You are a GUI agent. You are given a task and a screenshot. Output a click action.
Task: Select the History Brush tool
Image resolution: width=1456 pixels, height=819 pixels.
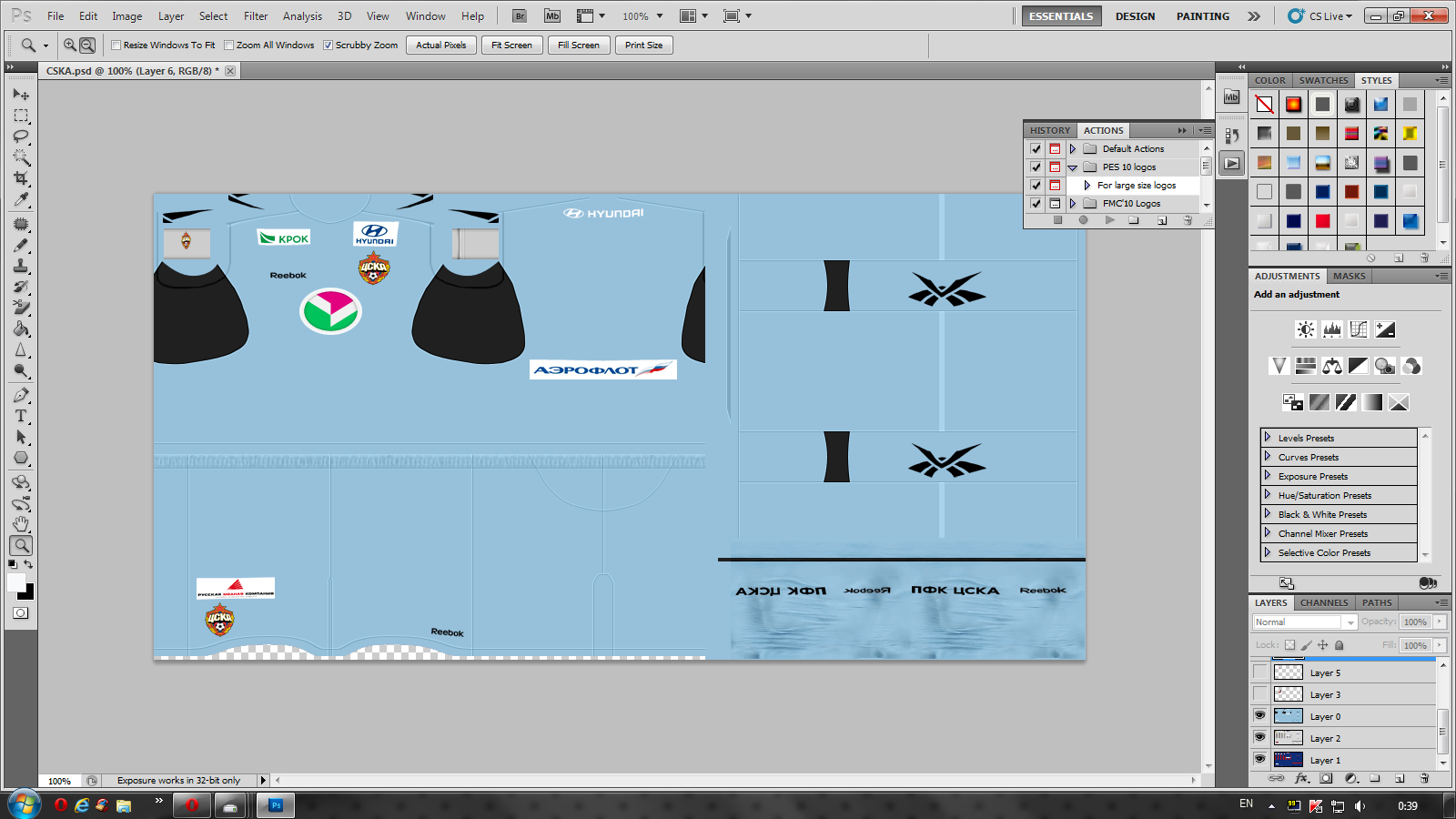pyautogui.click(x=21, y=287)
